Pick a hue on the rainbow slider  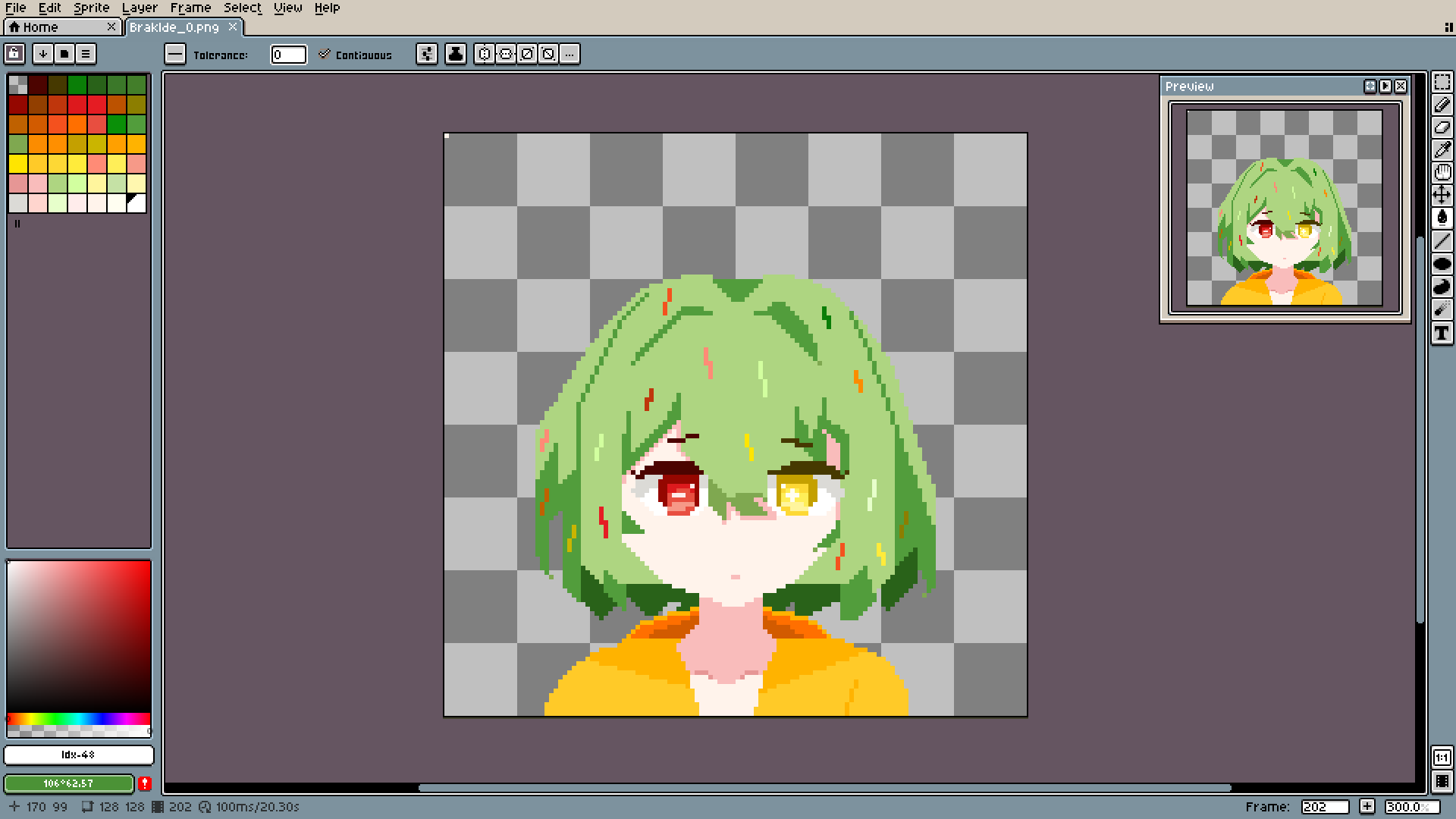(78, 719)
